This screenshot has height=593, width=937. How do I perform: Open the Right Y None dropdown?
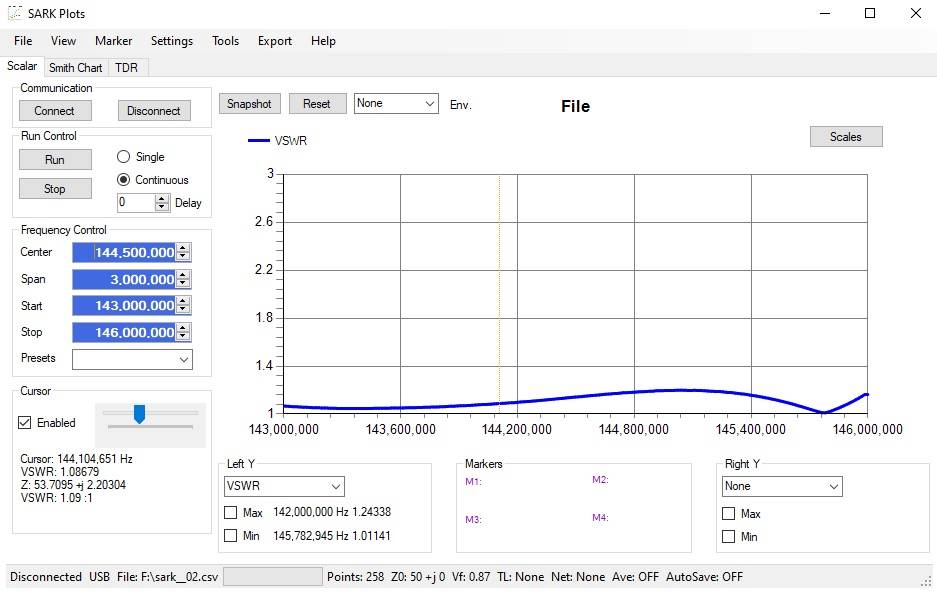pos(782,486)
